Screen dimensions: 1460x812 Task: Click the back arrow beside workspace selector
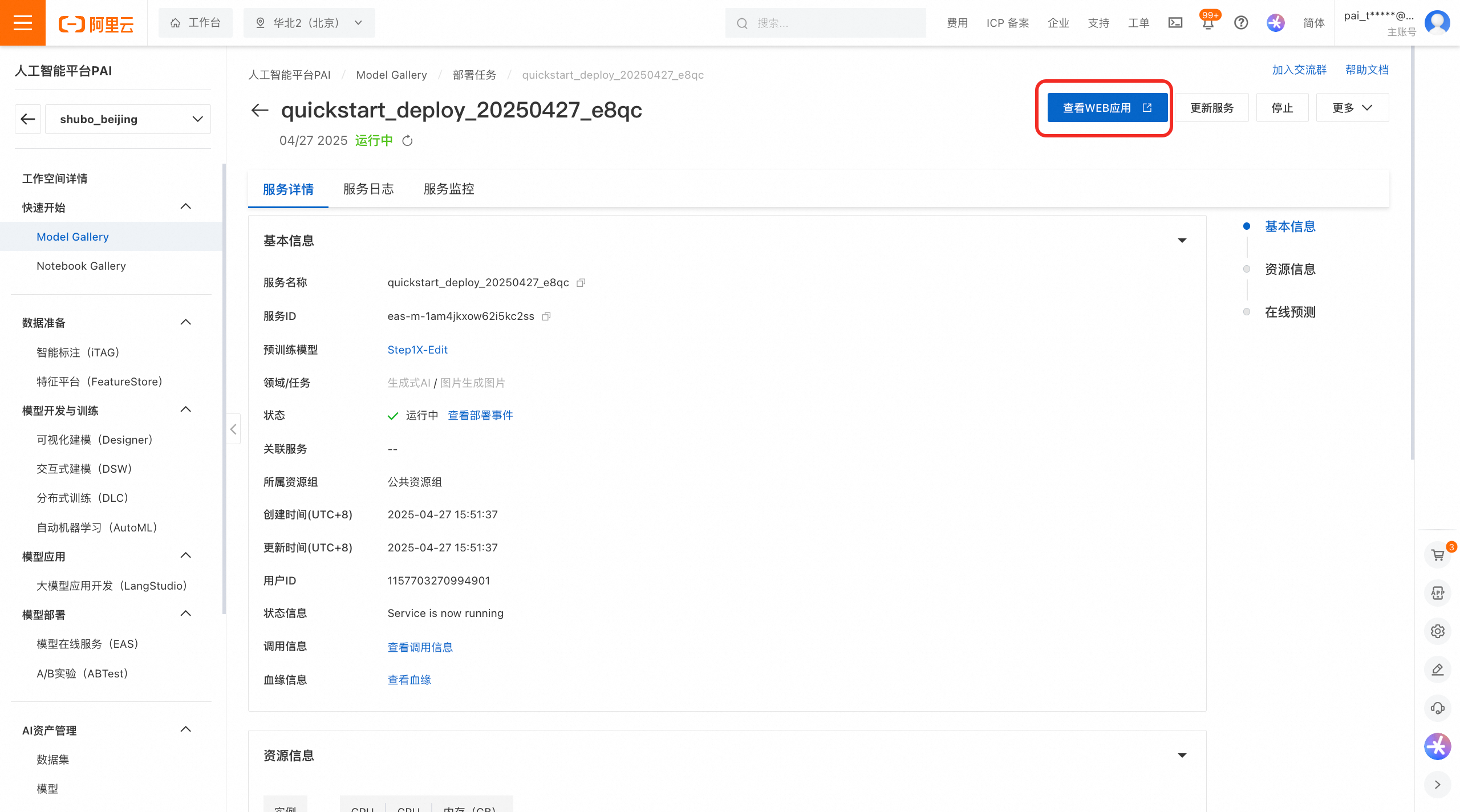pyautogui.click(x=28, y=119)
